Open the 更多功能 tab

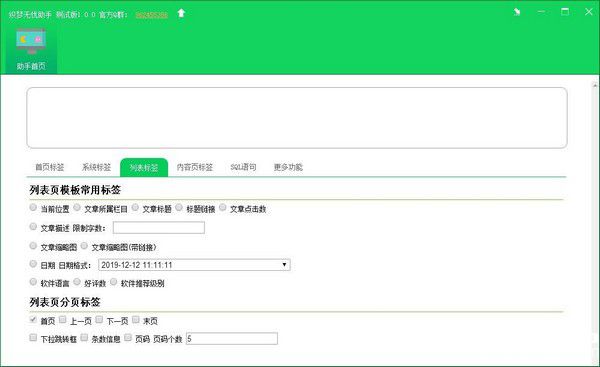click(x=288, y=167)
